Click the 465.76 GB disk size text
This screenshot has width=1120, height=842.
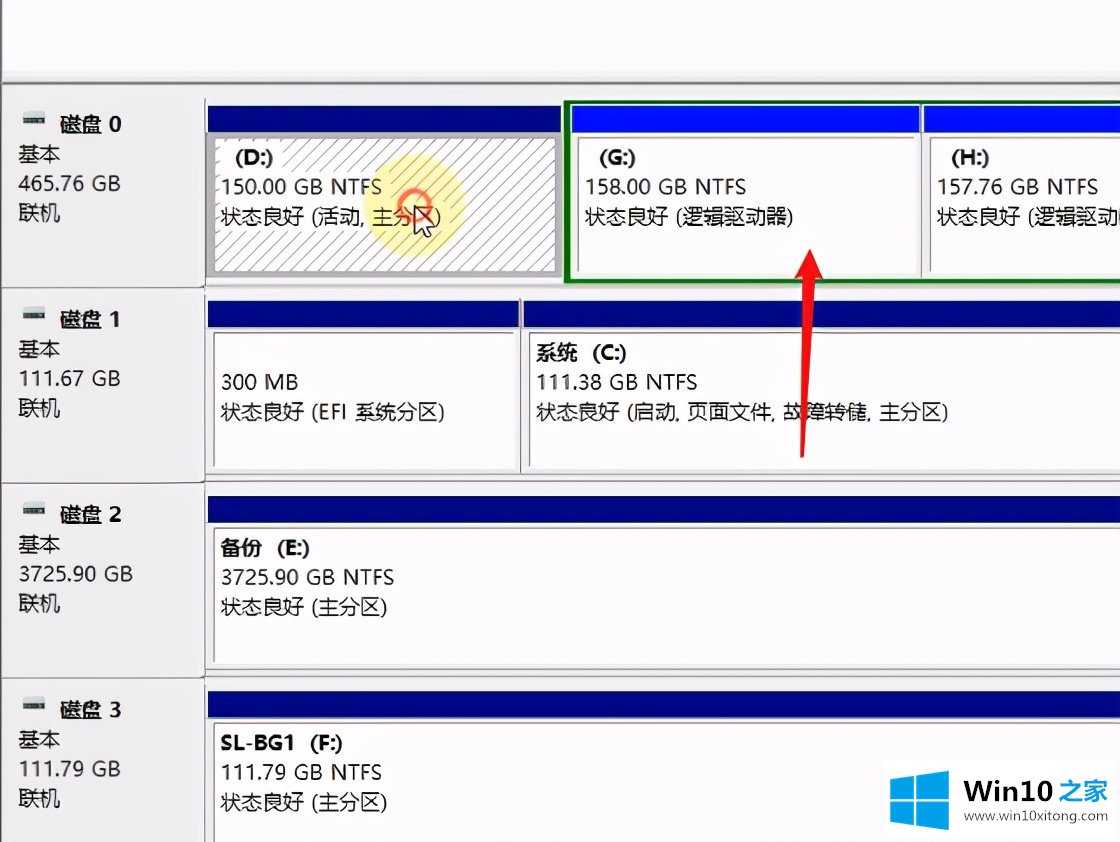tap(69, 184)
